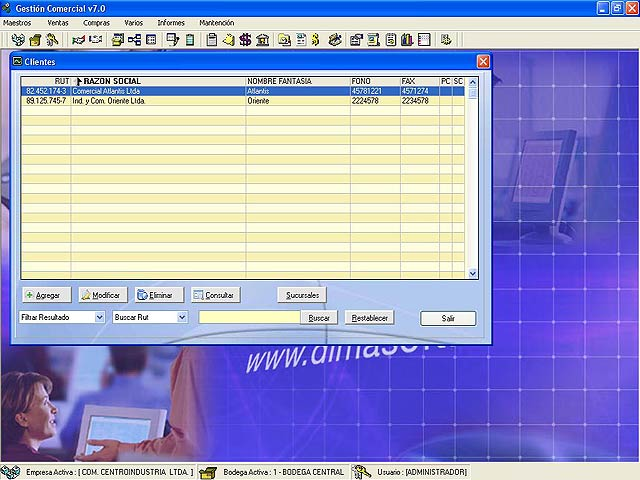Click the calculator icon in the toolbar

[x=151, y=40]
